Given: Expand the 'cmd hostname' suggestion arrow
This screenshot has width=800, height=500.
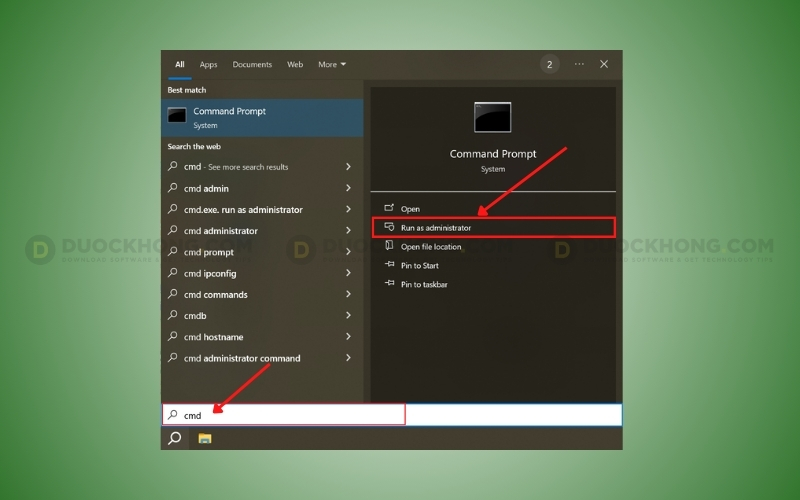Looking at the screenshot, I should pos(348,337).
